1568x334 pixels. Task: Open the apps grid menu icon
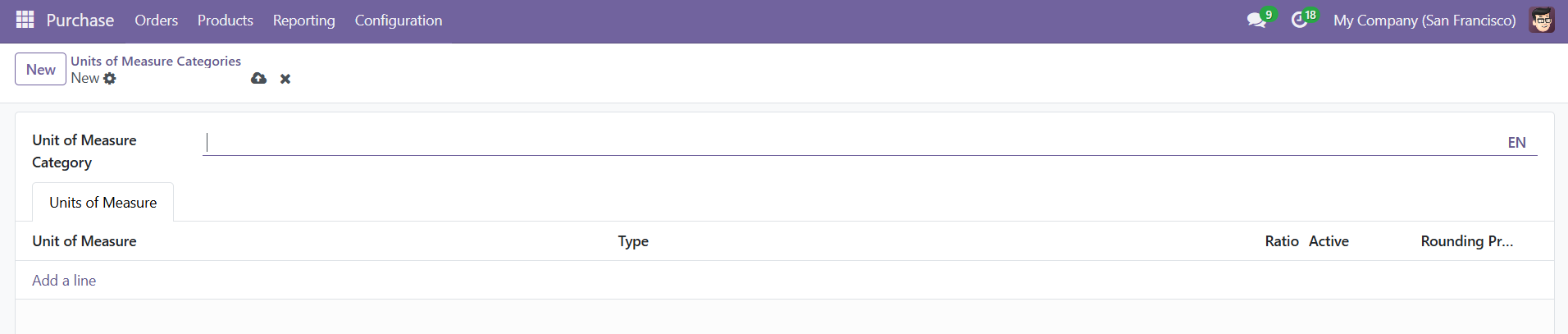point(25,20)
